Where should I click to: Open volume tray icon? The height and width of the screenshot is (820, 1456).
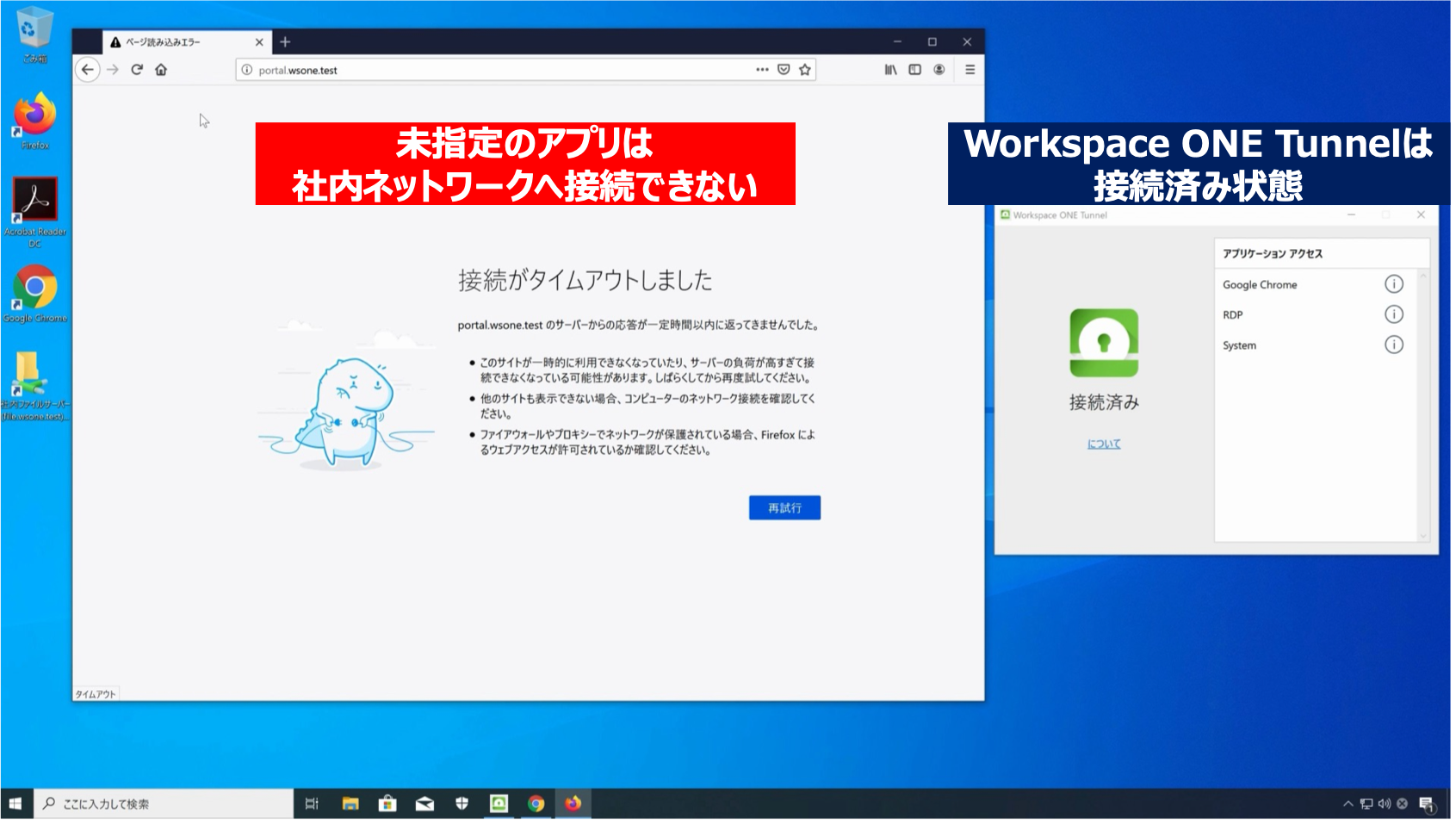tap(1385, 804)
